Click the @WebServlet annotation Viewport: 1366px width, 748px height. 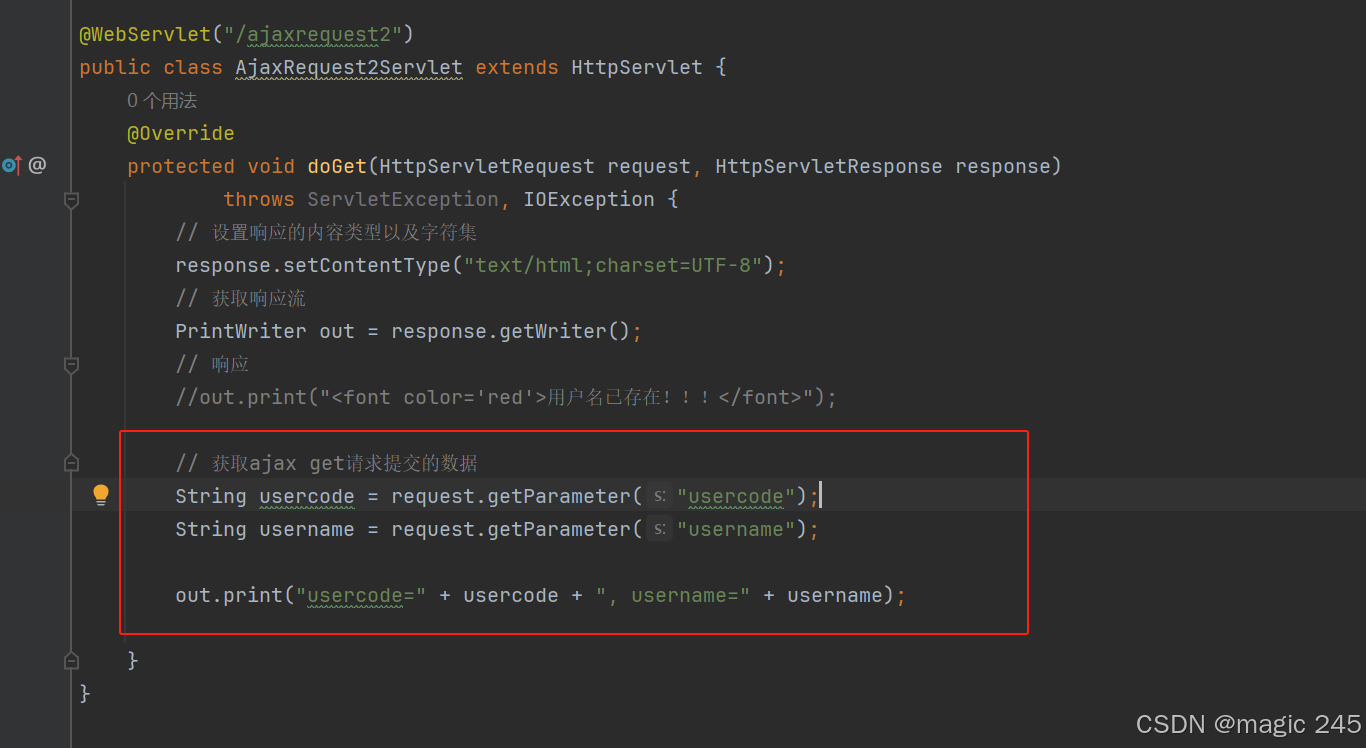pos(145,33)
